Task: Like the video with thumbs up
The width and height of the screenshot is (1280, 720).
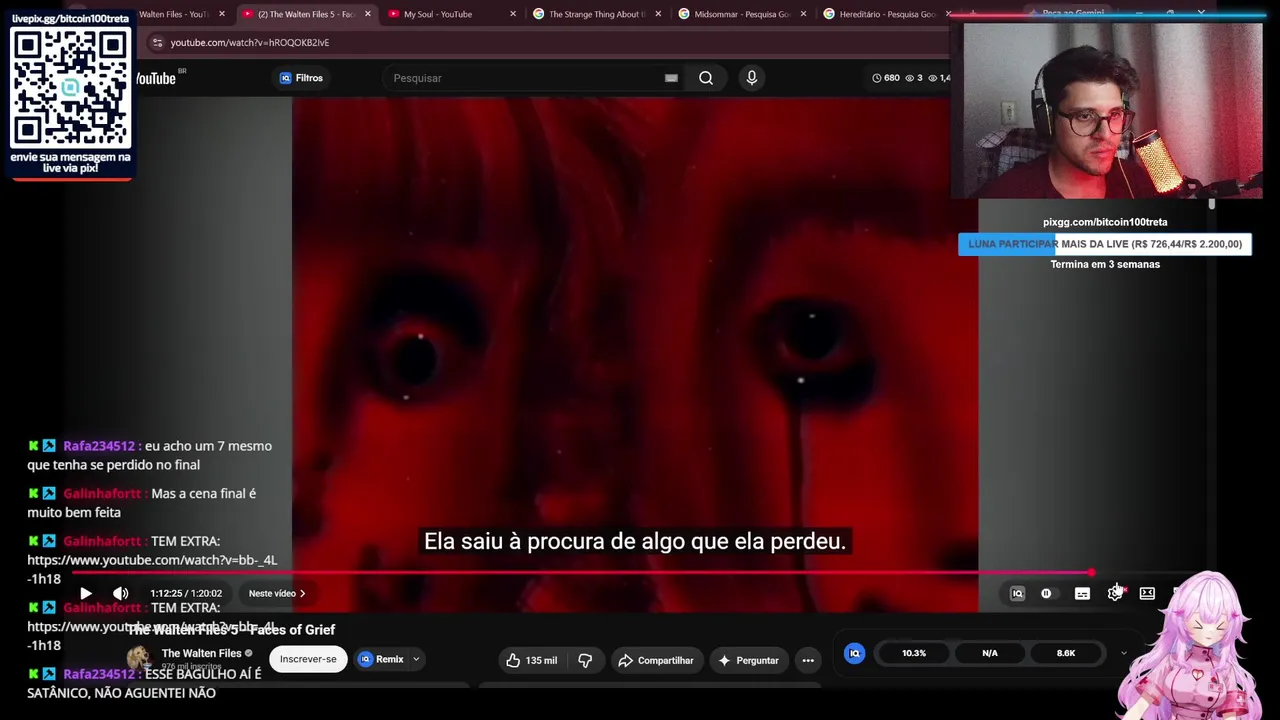Action: pos(532,660)
